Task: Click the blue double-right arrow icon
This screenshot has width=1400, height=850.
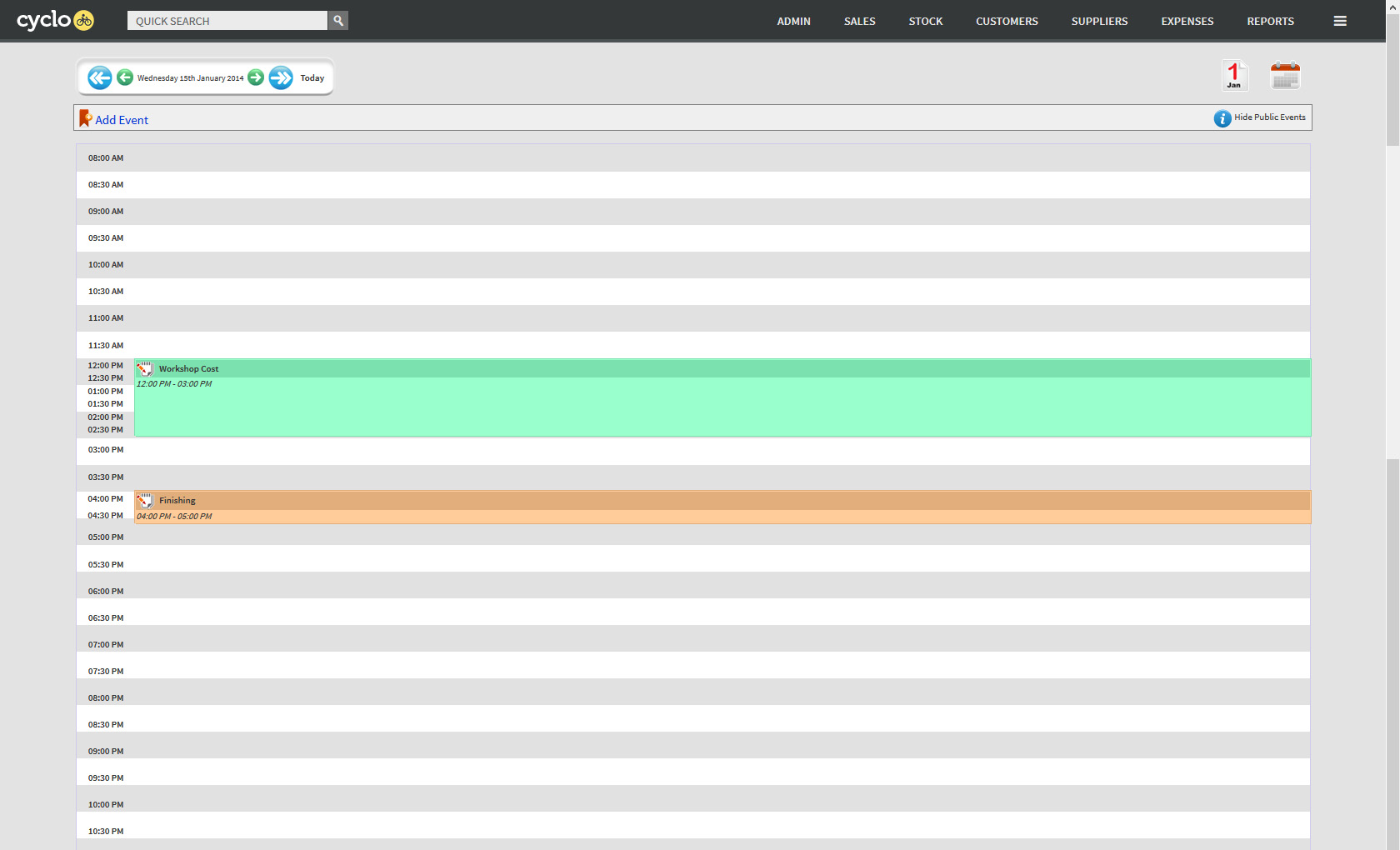Action: (281, 77)
